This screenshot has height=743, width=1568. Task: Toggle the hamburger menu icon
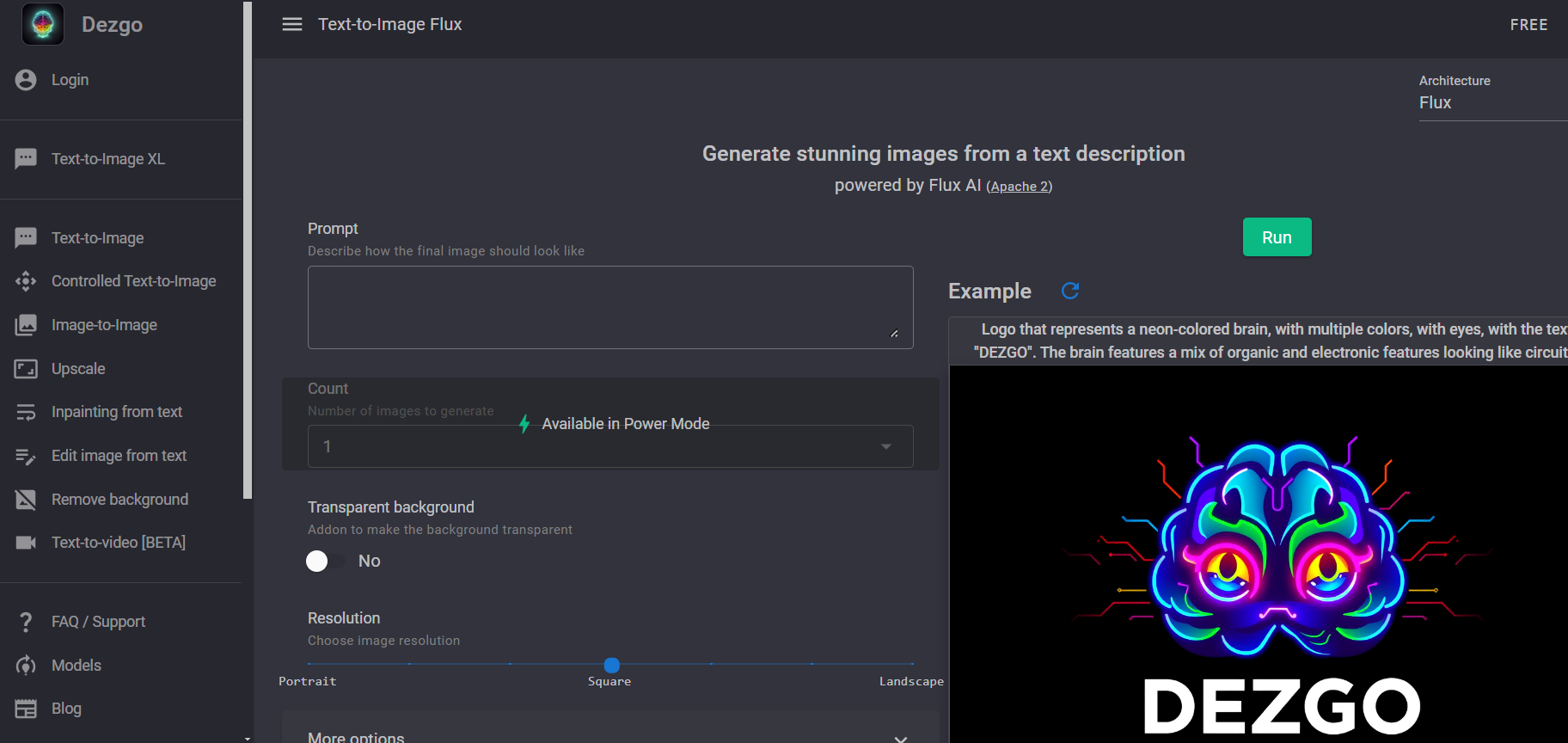pyautogui.click(x=292, y=24)
